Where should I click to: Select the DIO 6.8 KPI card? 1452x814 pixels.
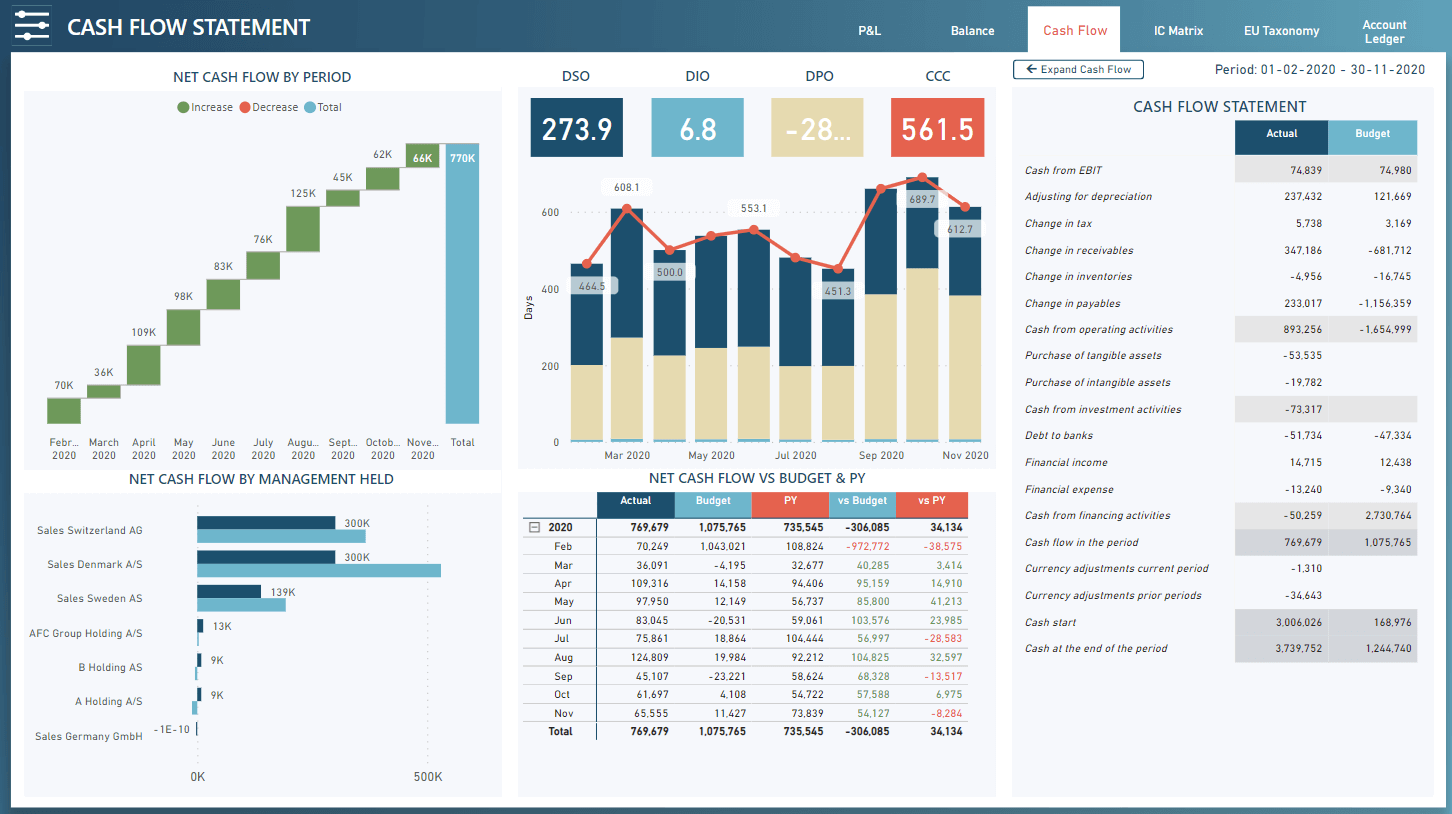(x=697, y=128)
